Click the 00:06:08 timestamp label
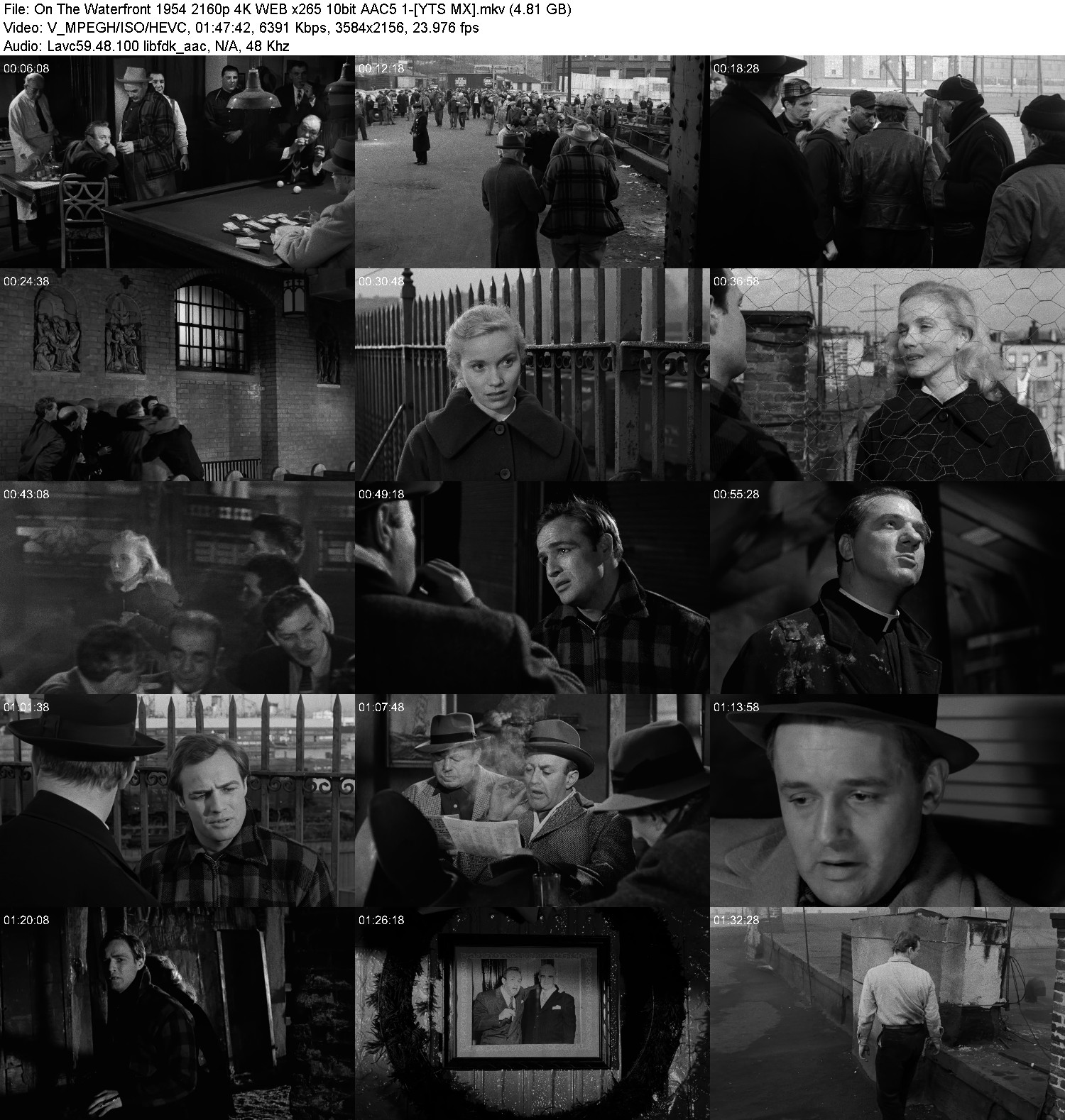Viewport: 1065px width, 1120px height. point(26,69)
